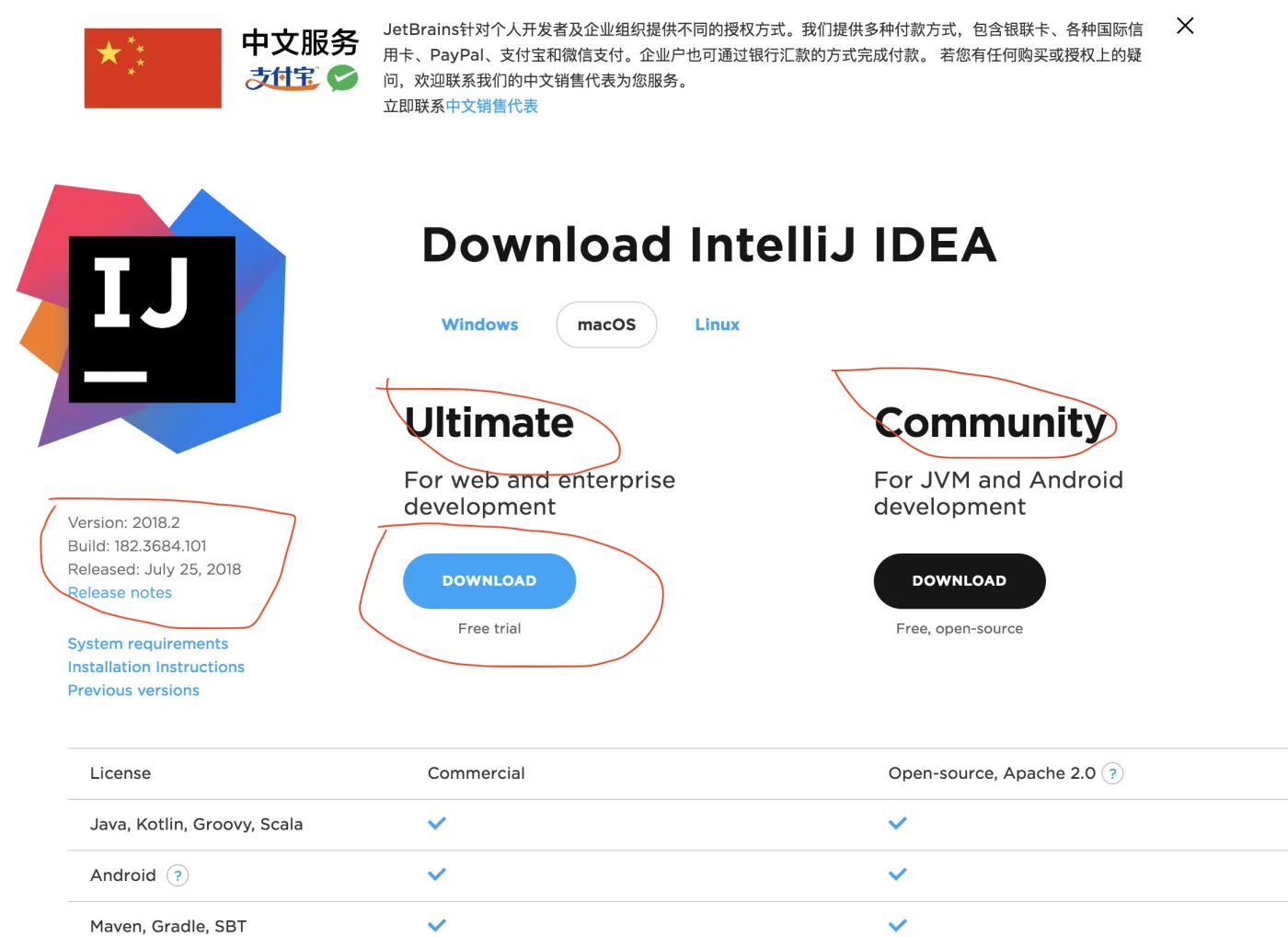
Task: Click Ultimate checkmark in Maven, Gradle row
Action: coord(437,925)
